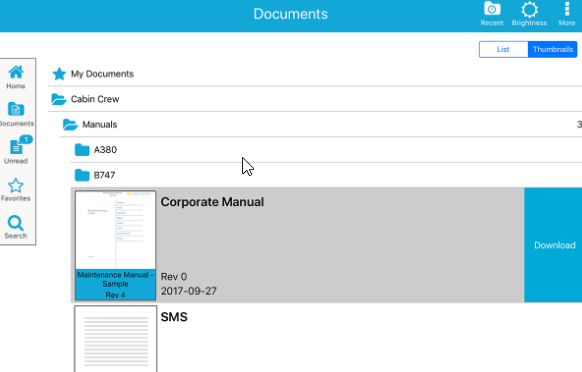Click the My Documents label
582x372 pixels.
[x=102, y=74]
